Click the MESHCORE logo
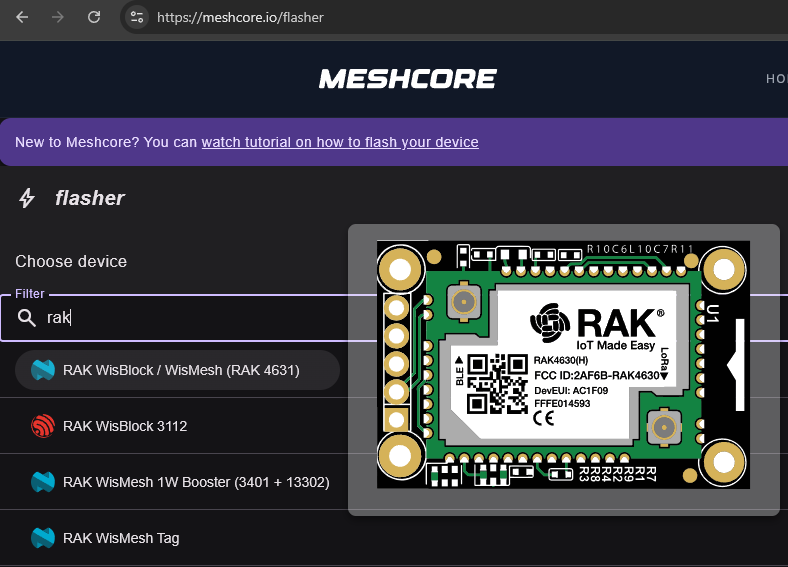 408,79
